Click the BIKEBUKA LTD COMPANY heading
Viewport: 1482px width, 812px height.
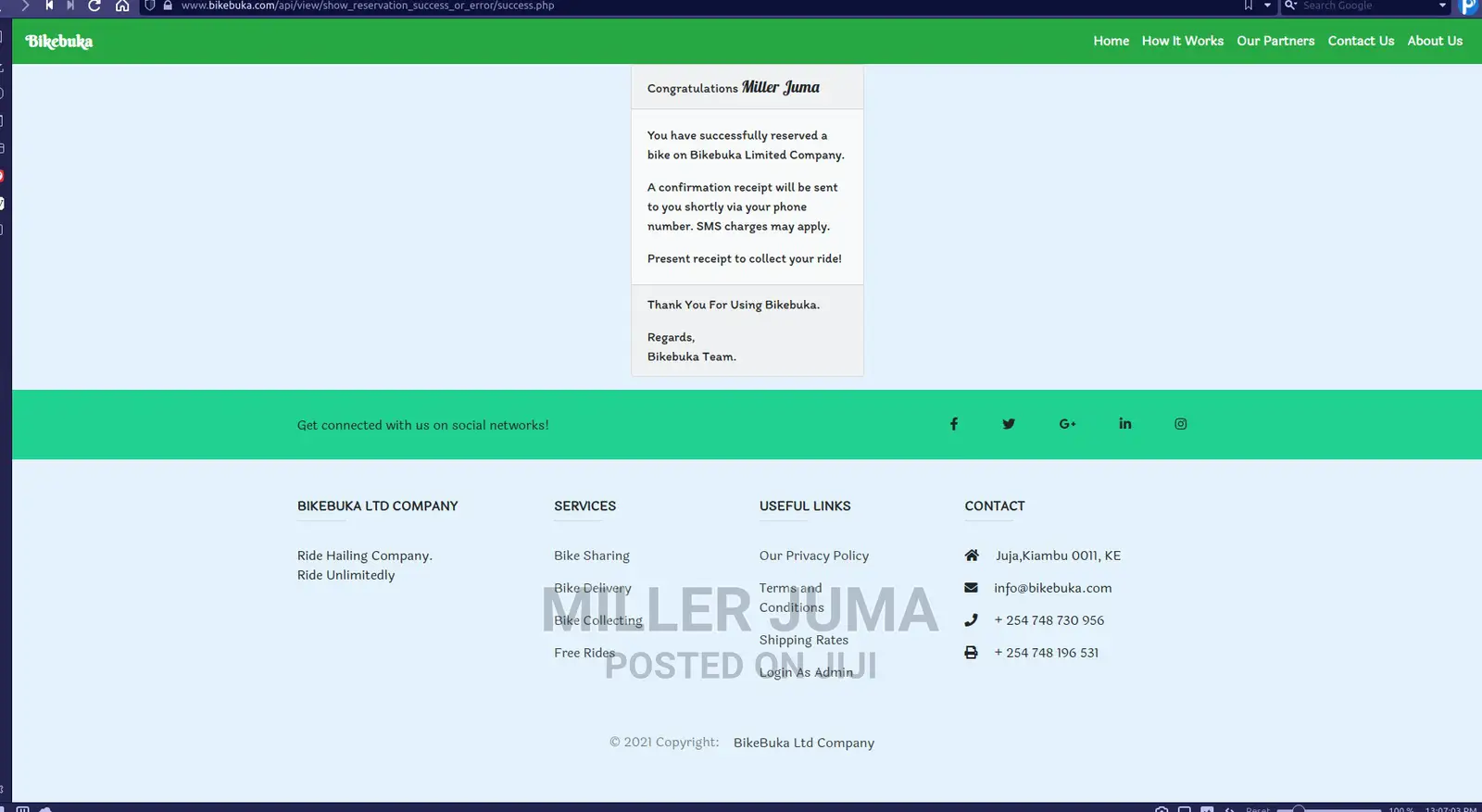tap(378, 506)
